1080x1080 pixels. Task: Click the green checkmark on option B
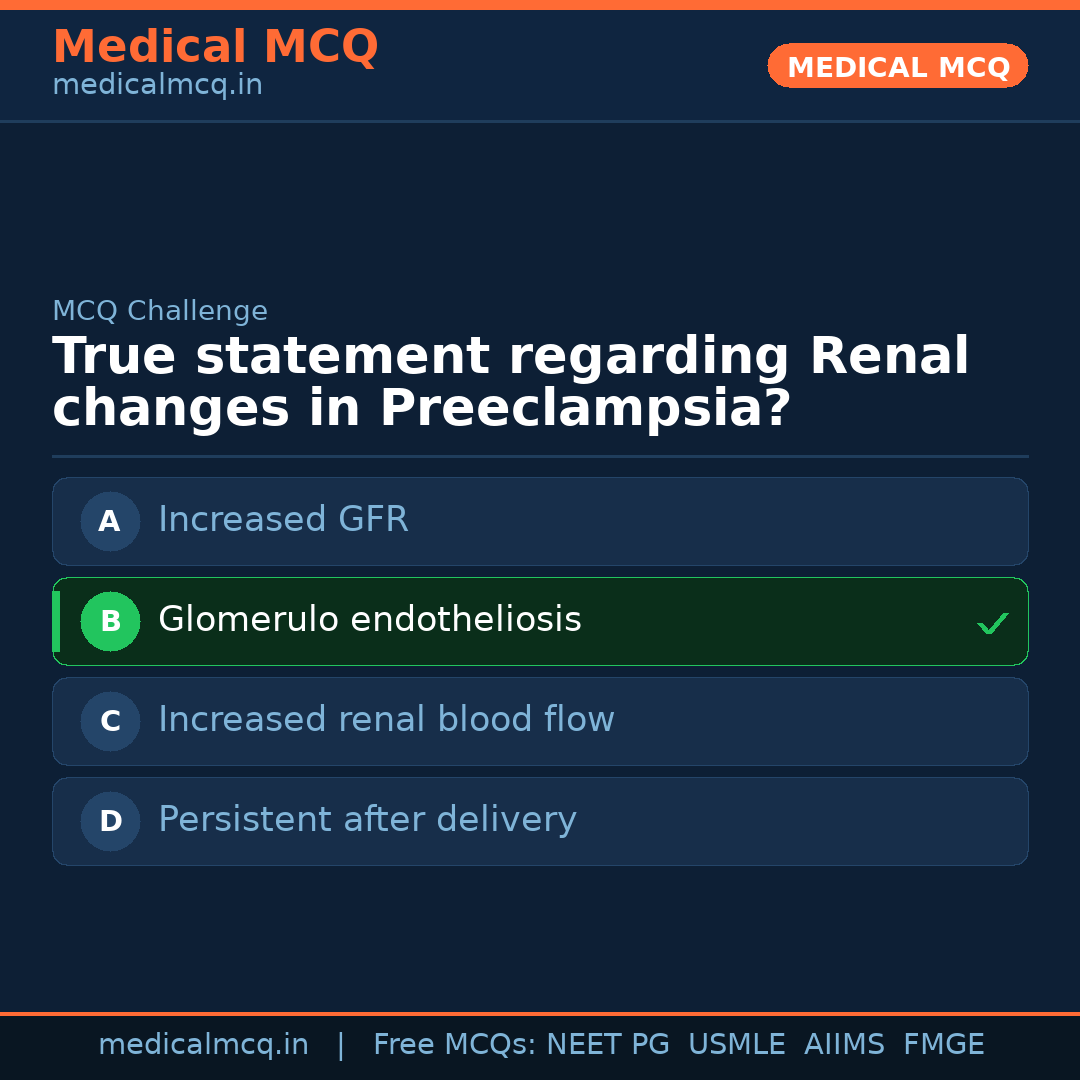[x=992, y=624]
